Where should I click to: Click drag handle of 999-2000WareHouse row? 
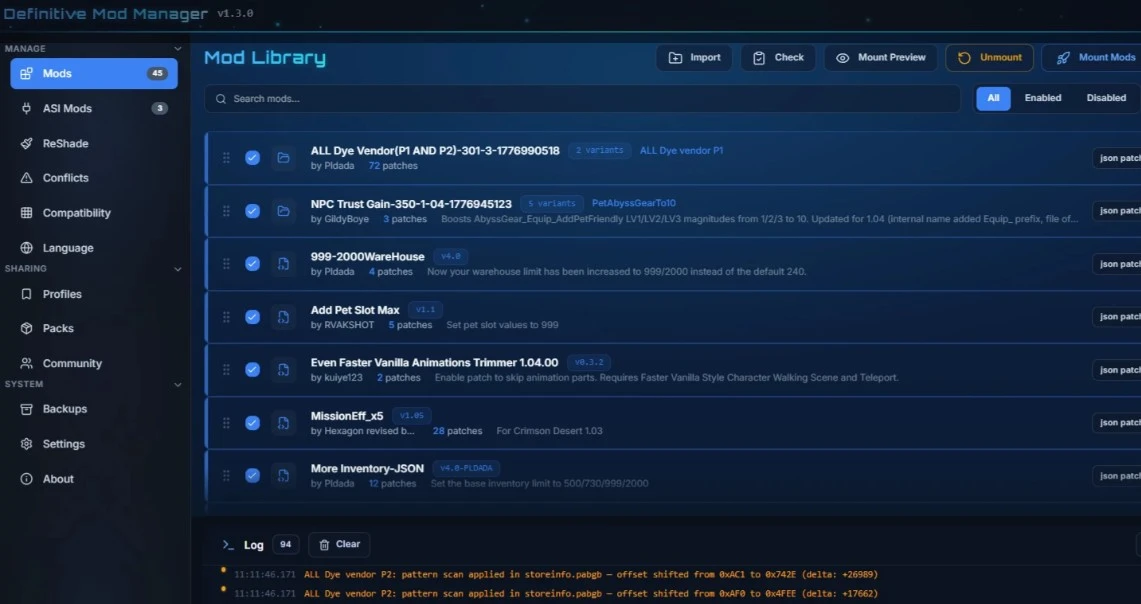[x=226, y=263]
